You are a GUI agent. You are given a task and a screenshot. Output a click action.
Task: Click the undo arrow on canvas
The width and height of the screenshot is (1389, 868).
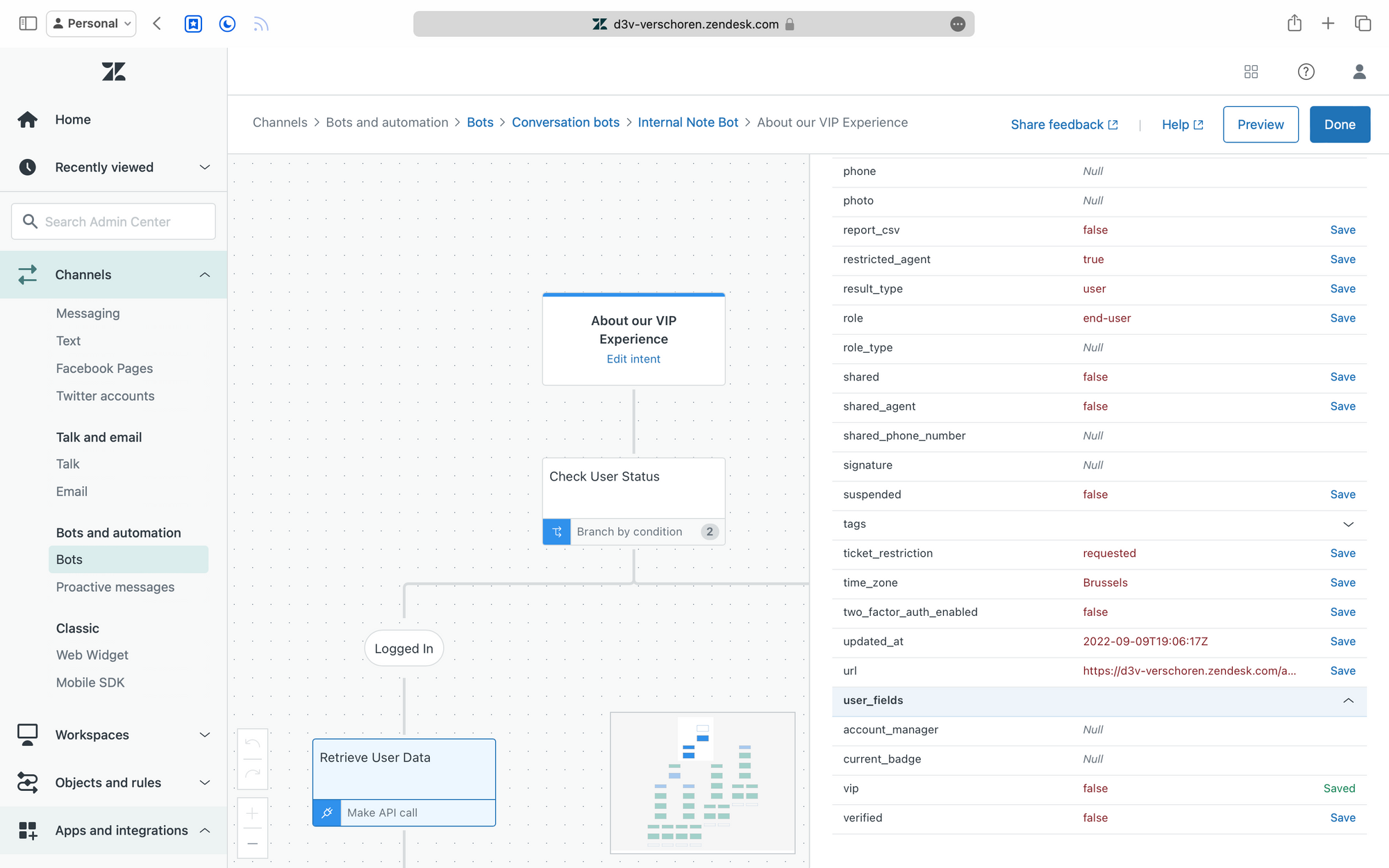click(x=253, y=744)
